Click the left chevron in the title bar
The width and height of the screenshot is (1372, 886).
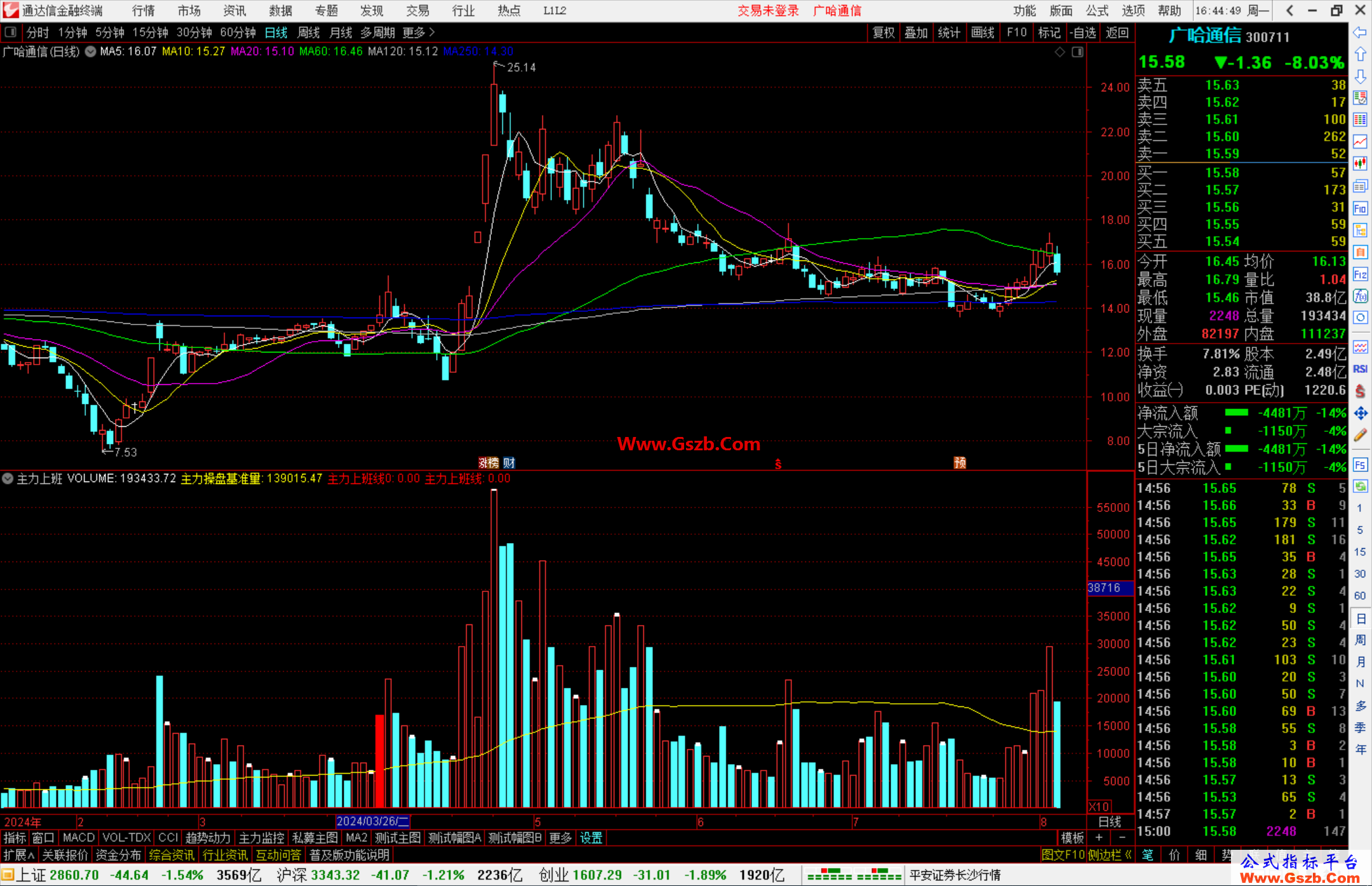pos(1289,10)
